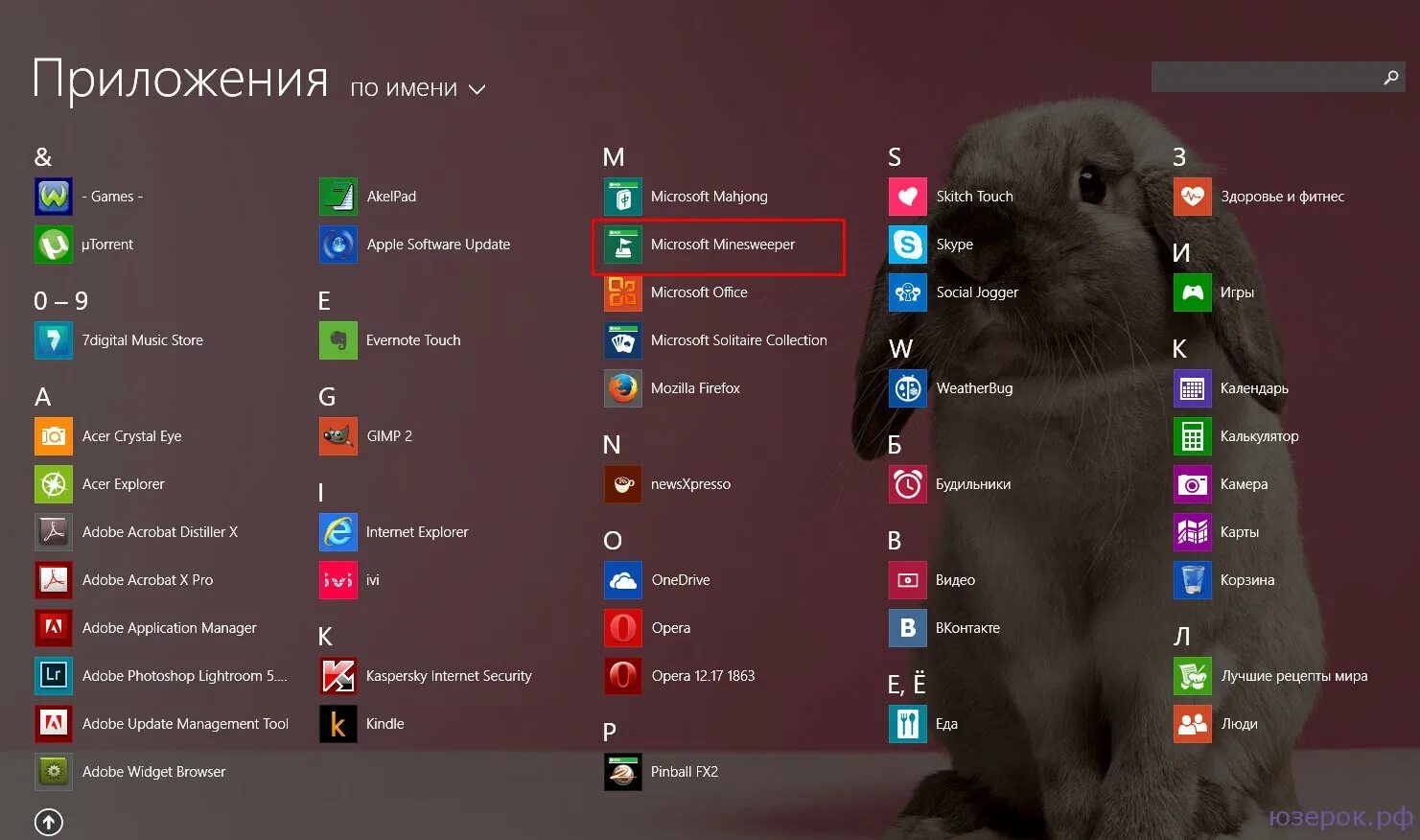
Task: Launch Microsoft Solitaire Collection icon
Action: point(623,340)
